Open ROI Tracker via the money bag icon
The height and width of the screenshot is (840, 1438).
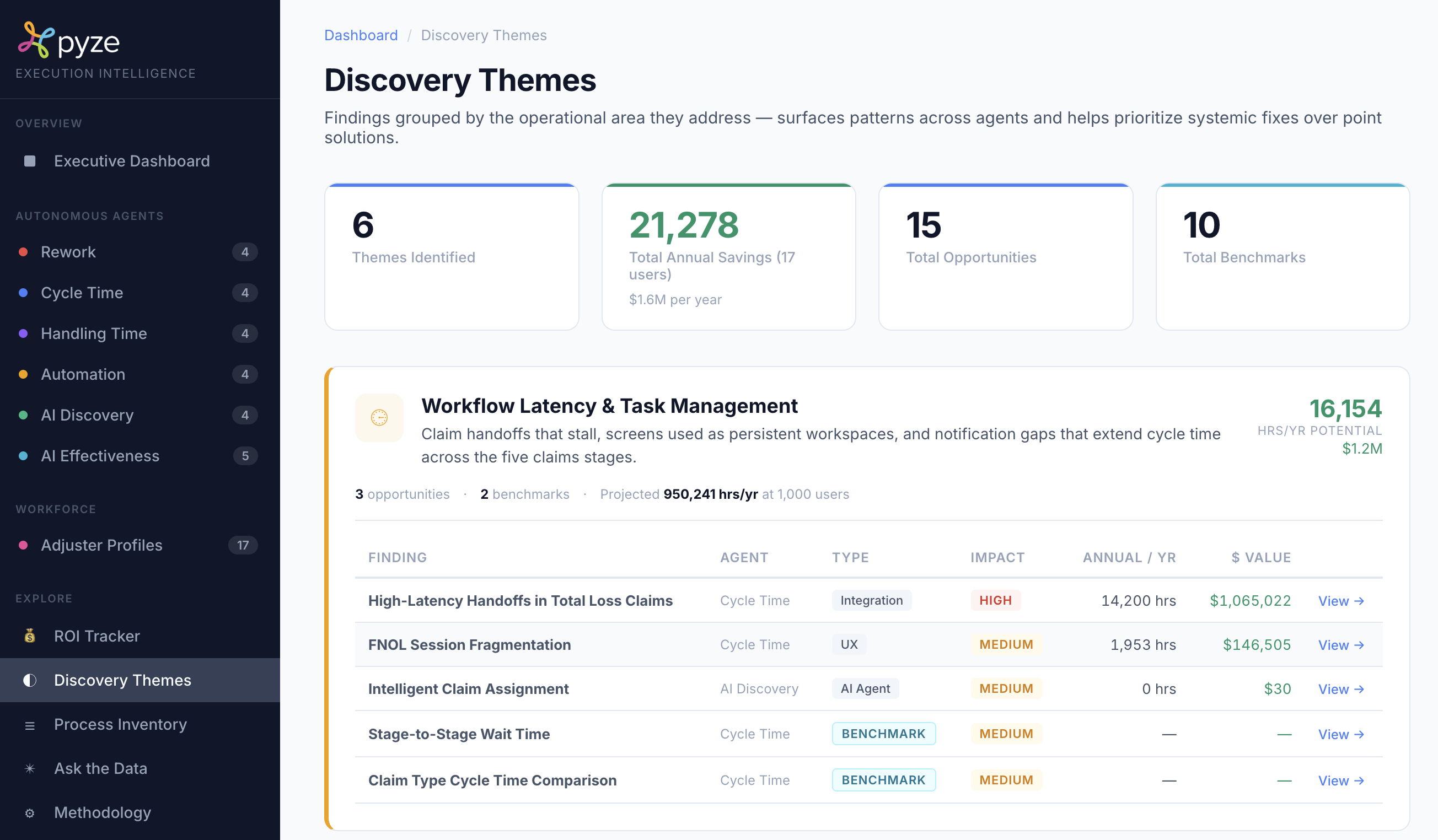pyautogui.click(x=30, y=636)
